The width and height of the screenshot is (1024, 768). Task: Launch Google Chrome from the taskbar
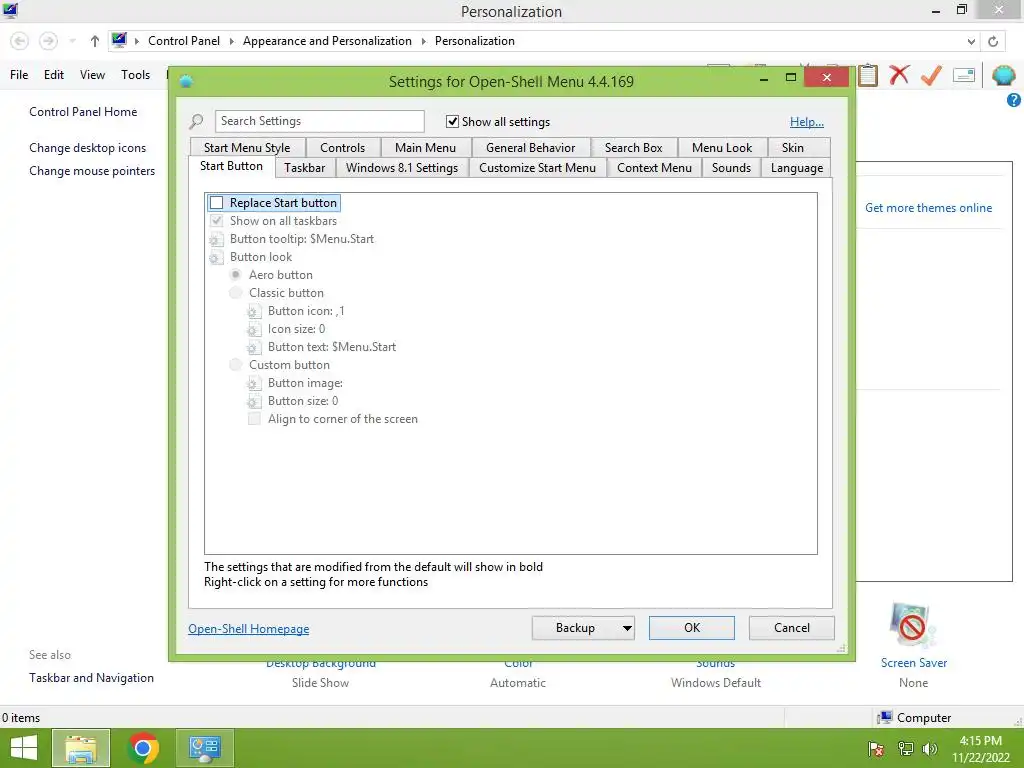tap(144, 748)
